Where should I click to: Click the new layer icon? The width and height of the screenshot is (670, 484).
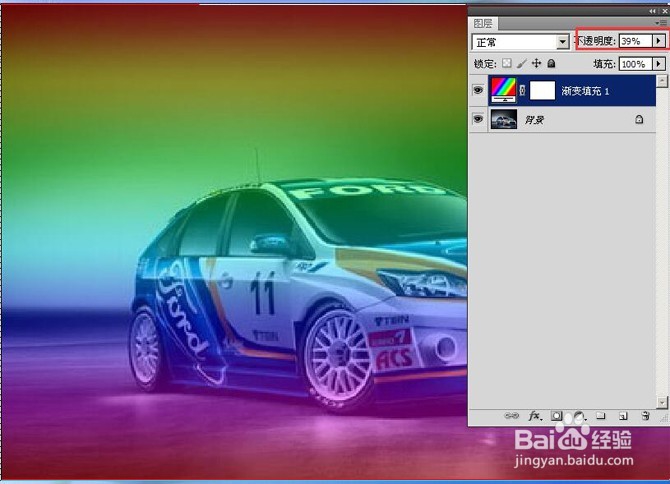[x=623, y=416]
